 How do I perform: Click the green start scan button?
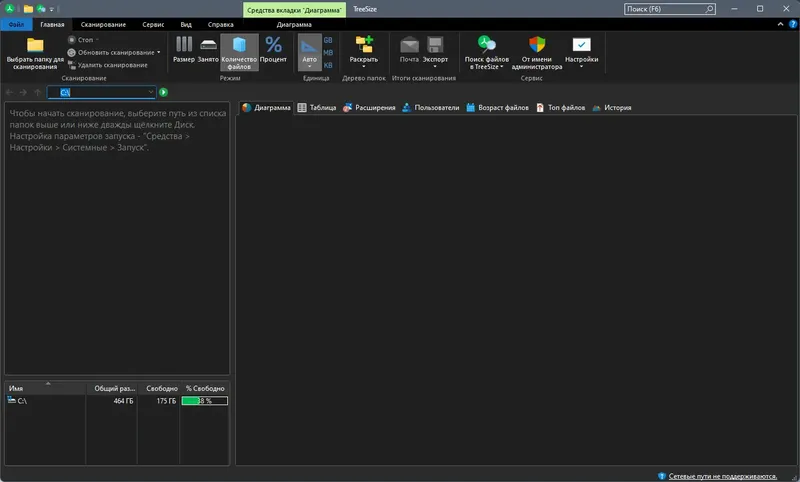163,92
